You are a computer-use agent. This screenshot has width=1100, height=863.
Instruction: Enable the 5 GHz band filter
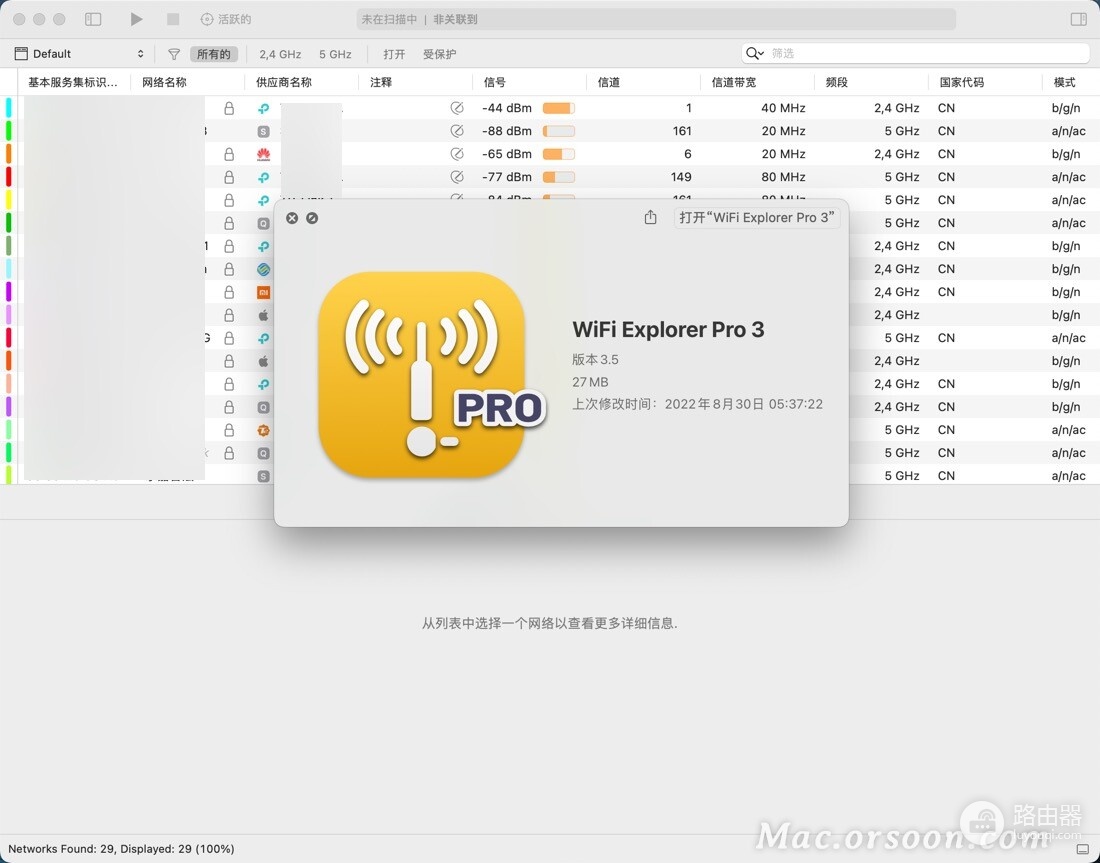[x=335, y=54]
